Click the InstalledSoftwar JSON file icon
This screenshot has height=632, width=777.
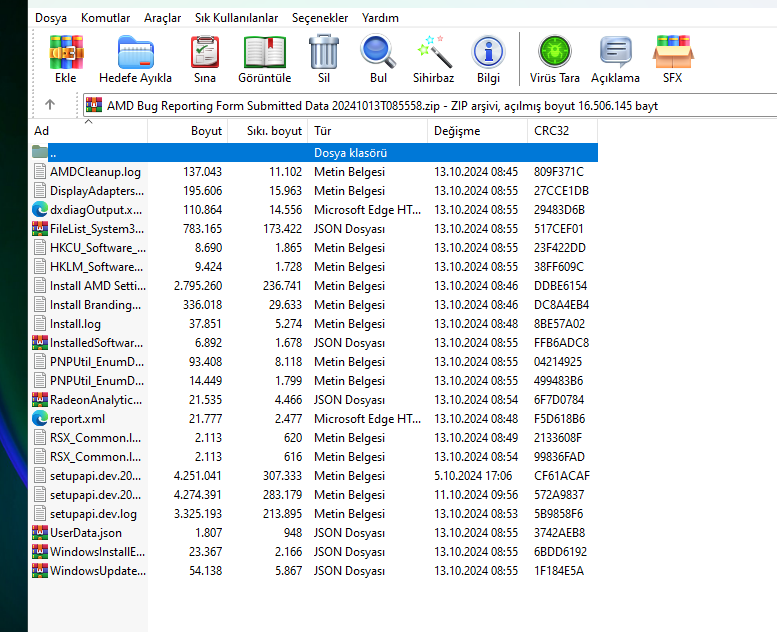click(x=40, y=343)
